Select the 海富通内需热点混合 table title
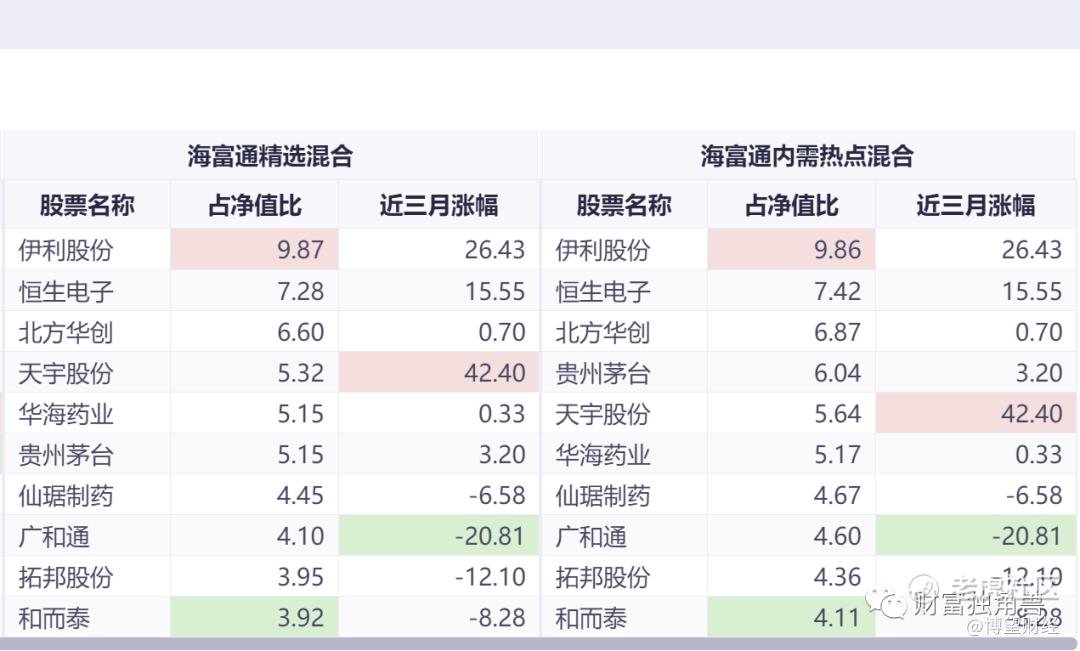This screenshot has width=1080, height=651. point(807,156)
